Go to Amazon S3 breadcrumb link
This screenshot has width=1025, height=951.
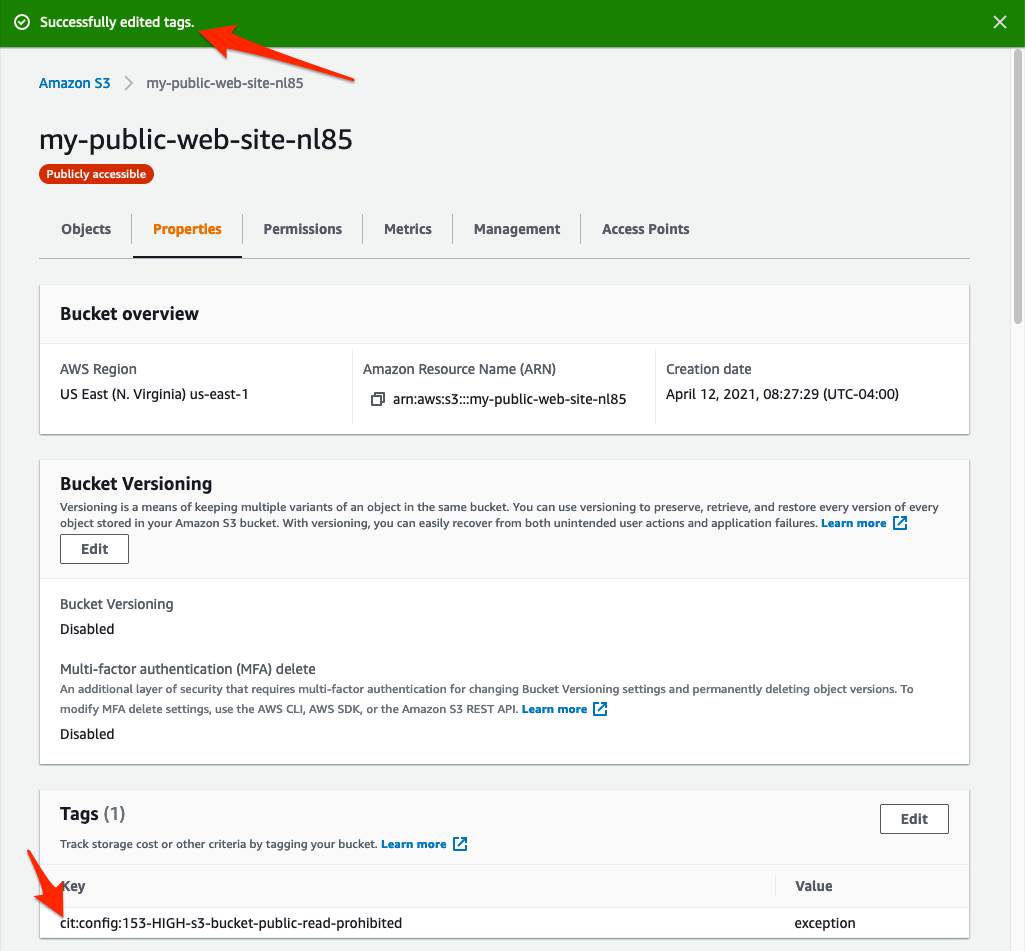tap(75, 83)
